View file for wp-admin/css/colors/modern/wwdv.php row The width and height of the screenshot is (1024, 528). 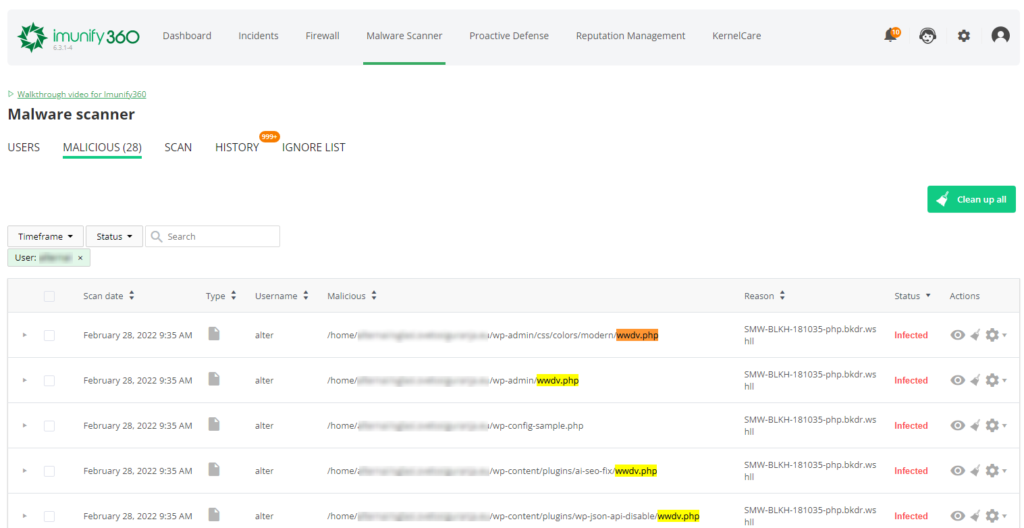coord(957,335)
